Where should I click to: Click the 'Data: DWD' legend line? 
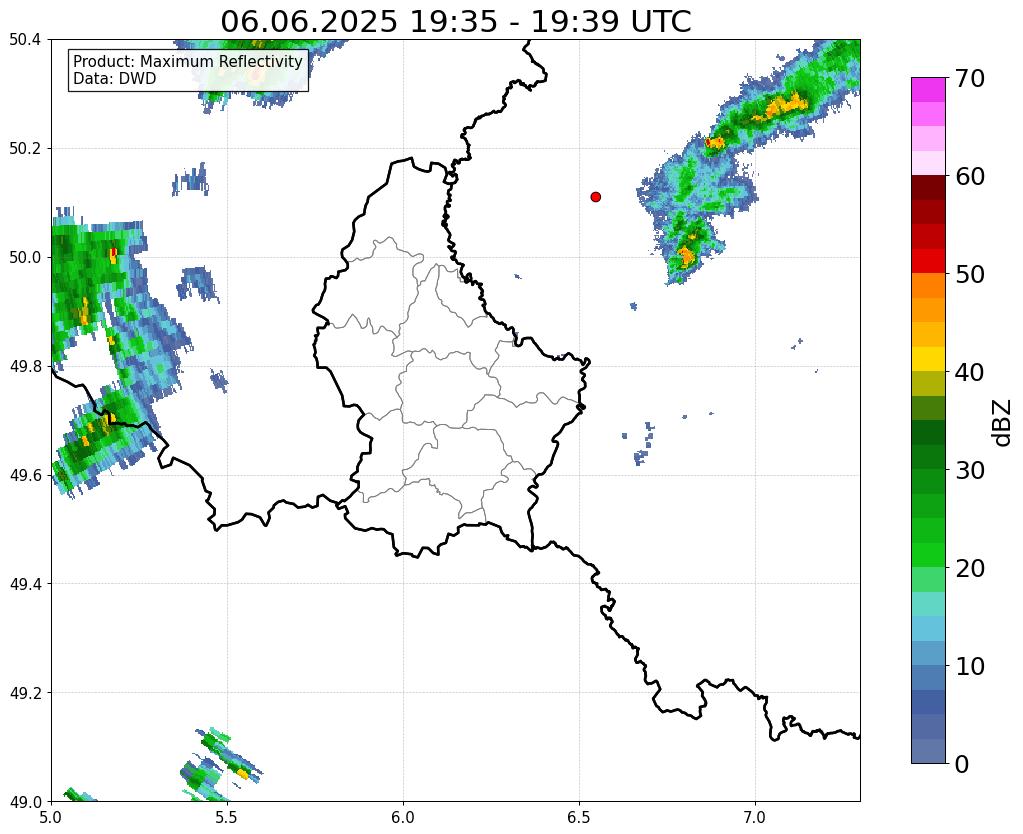pyautogui.click(x=115, y=78)
